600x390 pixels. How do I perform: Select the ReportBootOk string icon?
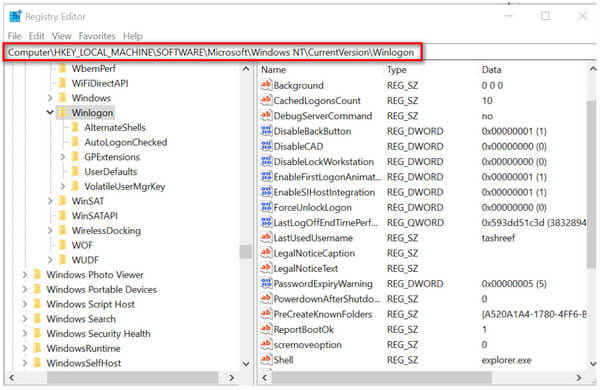coord(266,329)
